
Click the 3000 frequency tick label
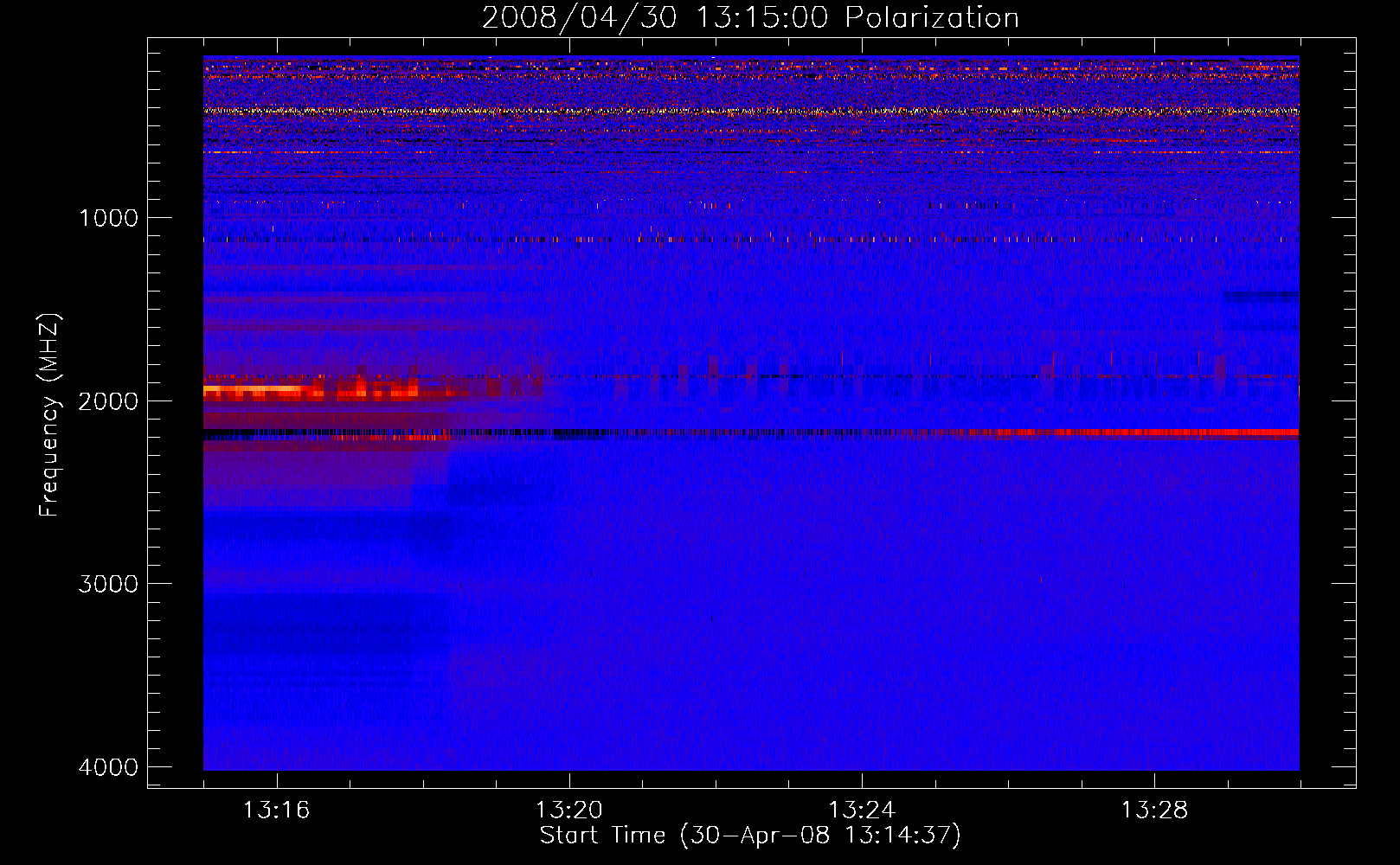pos(108,584)
